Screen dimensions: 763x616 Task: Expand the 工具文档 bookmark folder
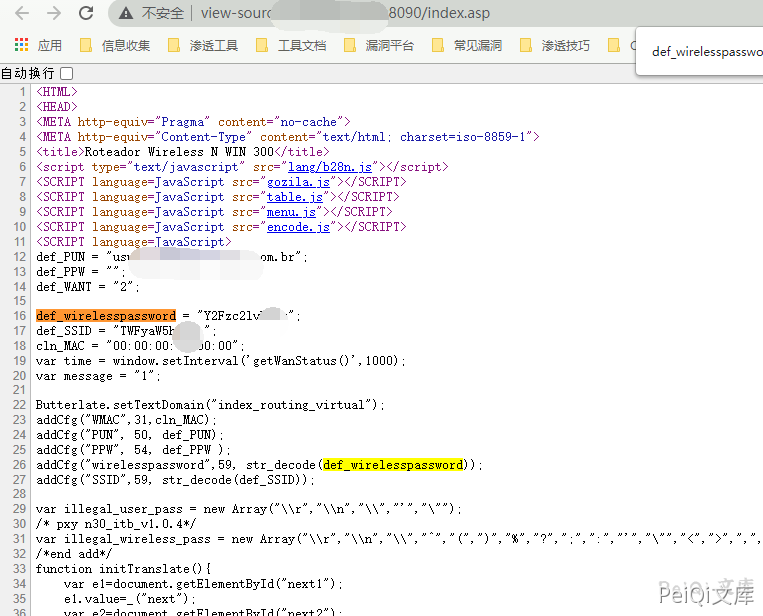(x=292, y=46)
